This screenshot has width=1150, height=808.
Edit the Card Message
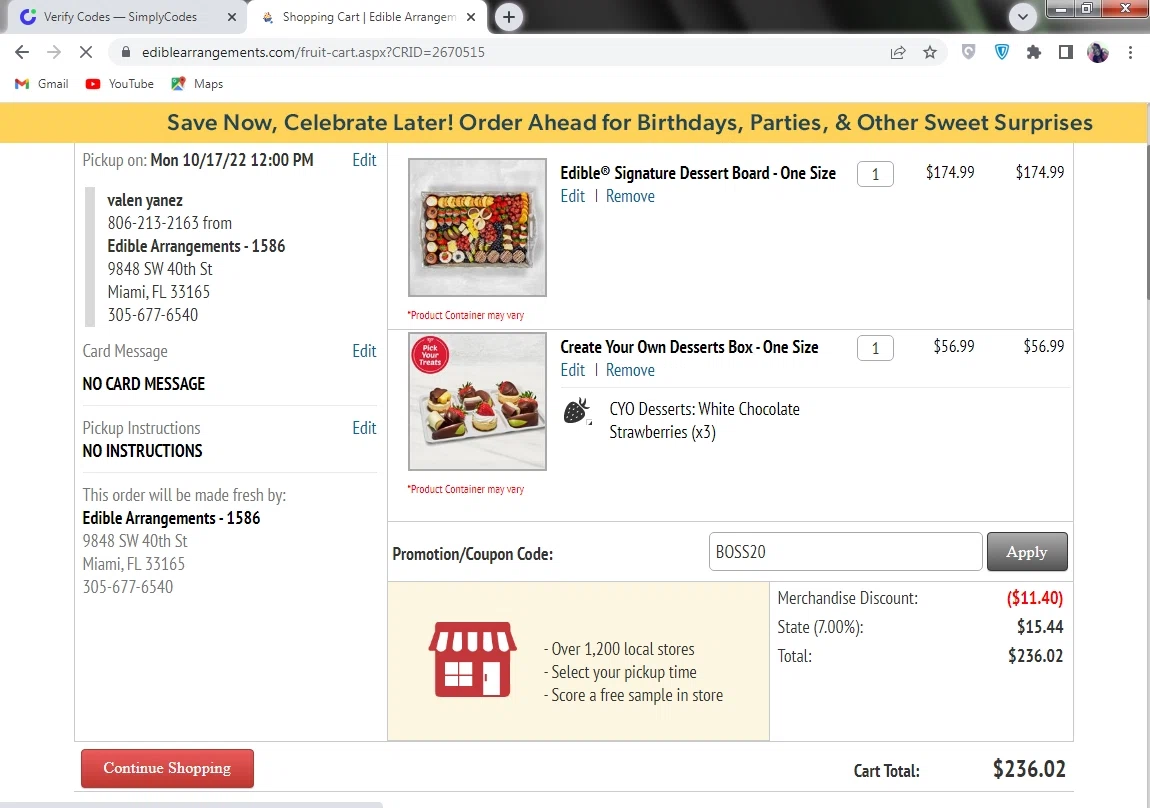tap(364, 351)
